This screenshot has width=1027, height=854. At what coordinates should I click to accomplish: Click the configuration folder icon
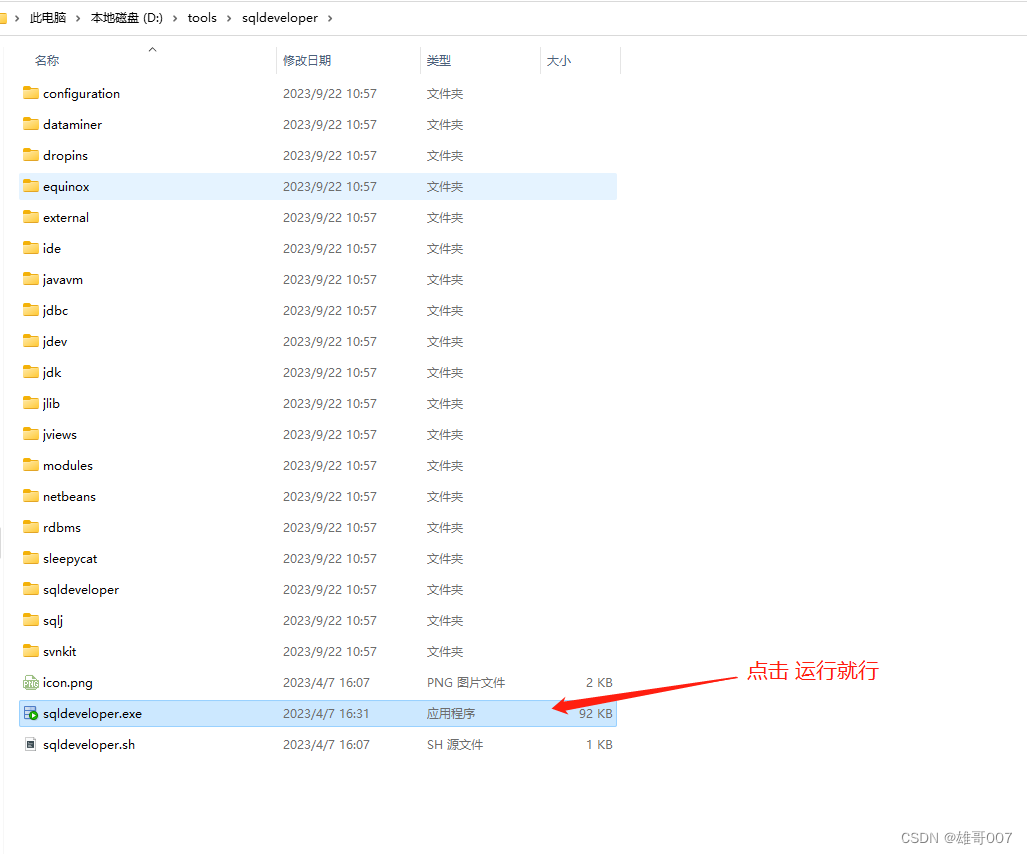(31, 93)
